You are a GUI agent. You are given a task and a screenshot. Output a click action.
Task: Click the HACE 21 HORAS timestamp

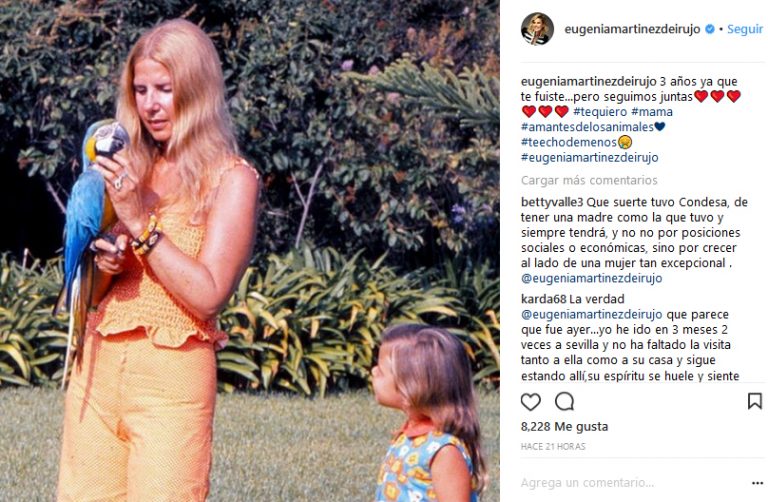click(x=553, y=447)
